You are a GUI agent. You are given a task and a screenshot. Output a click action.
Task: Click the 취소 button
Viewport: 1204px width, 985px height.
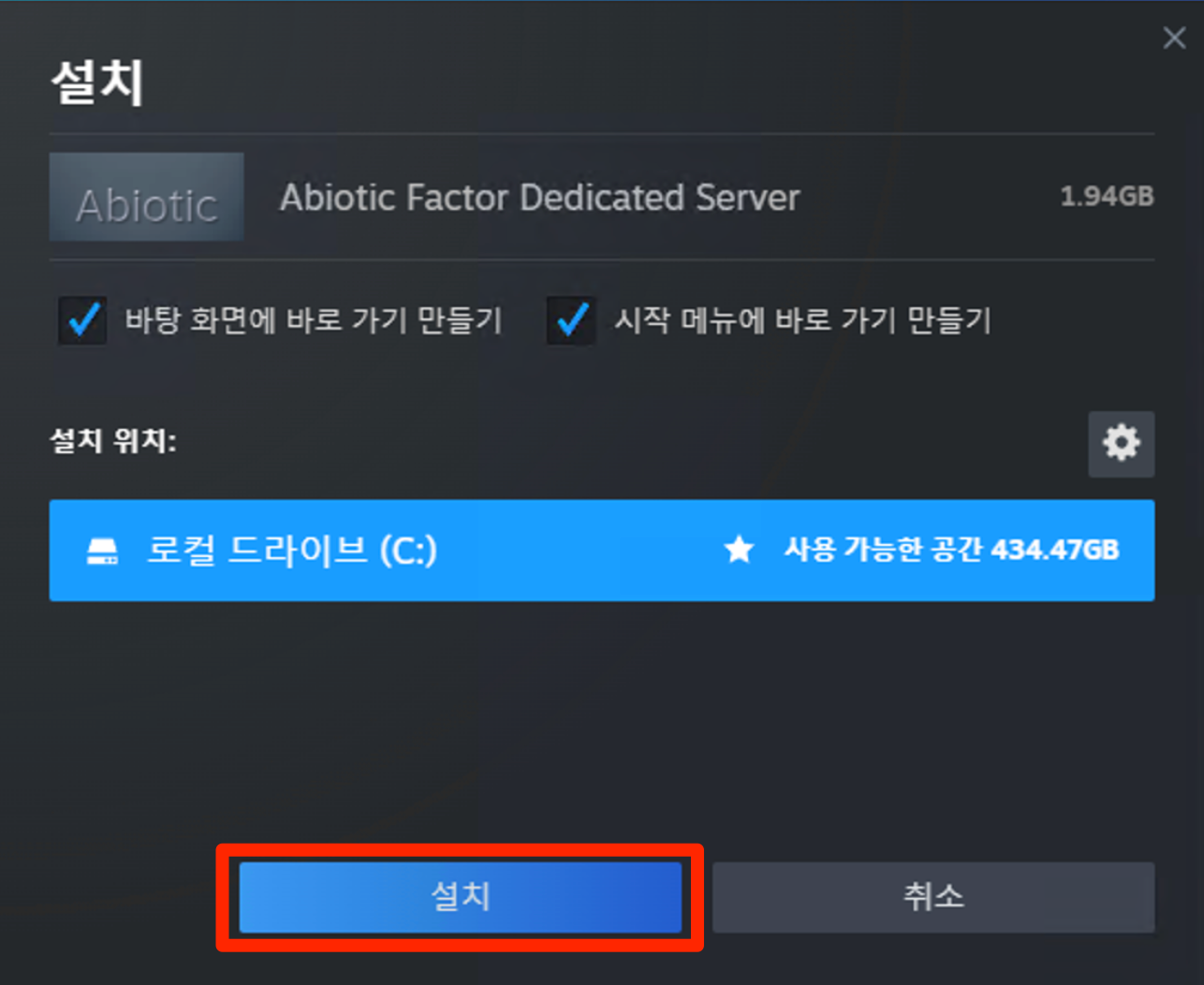(933, 897)
